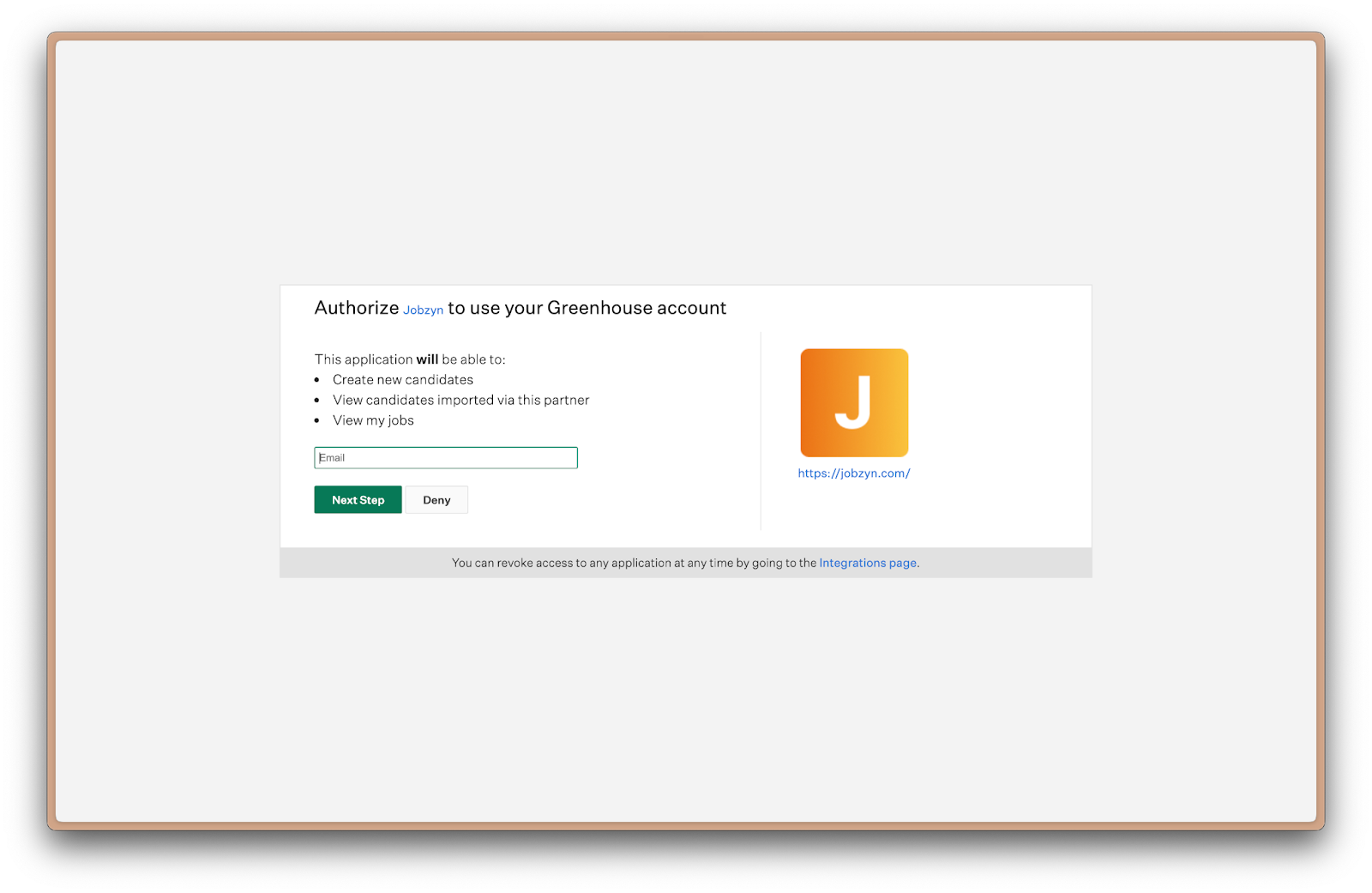Select the 'Create new candidates' permission text
The image size is (1372, 893).
(403, 379)
